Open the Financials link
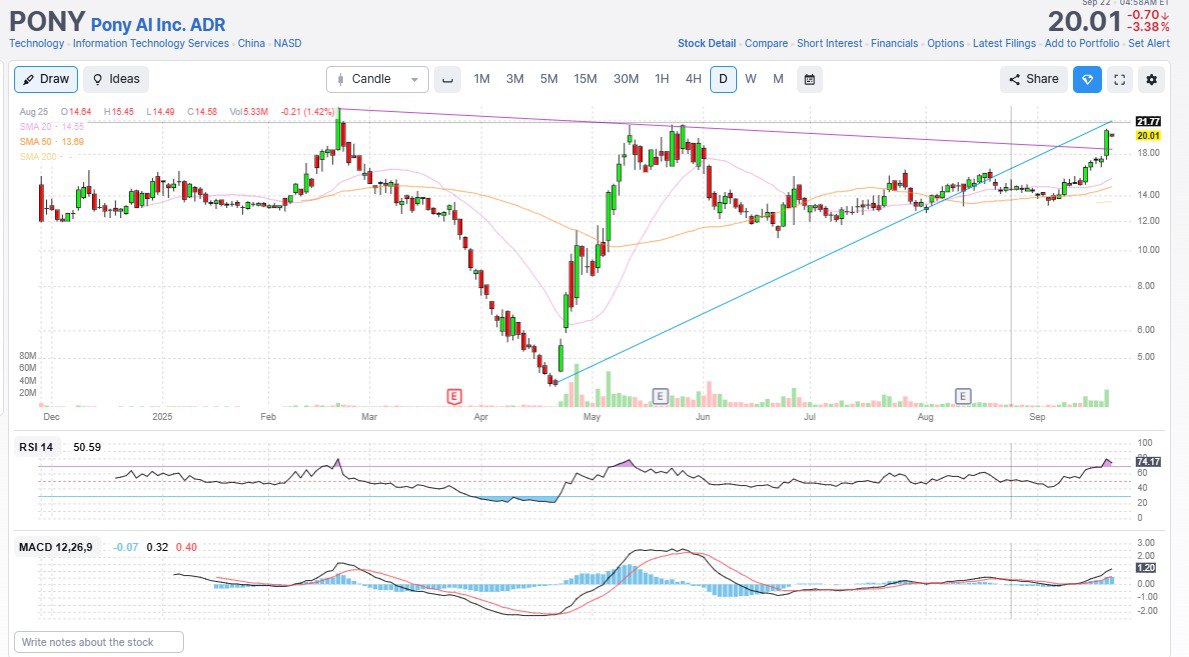The width and height of the screenshot is (1189, 657). [x=894, y=43]
